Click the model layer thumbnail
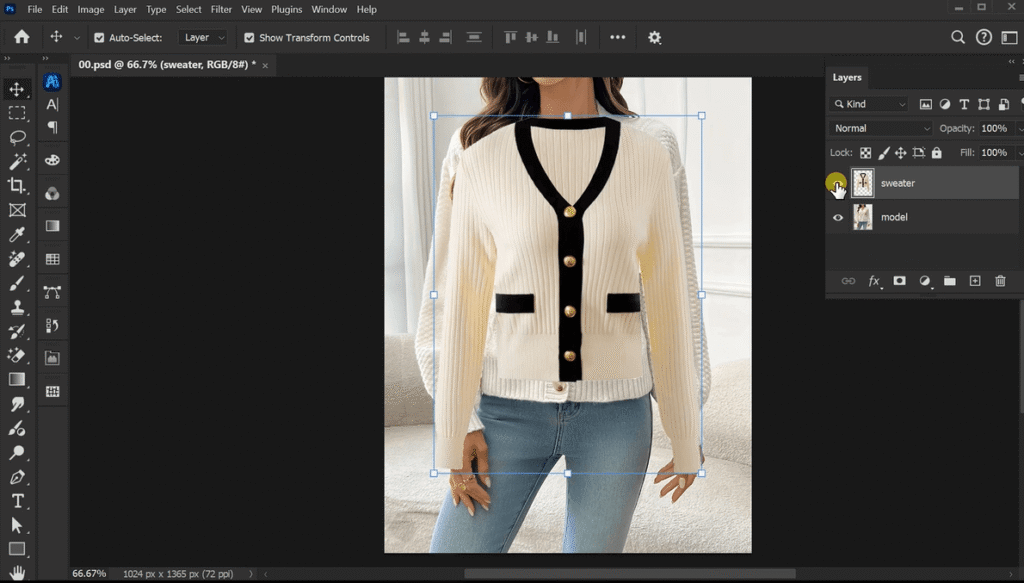Image resolution: width=1024 pixels, height=583 pixels. pyautogui.click(x=862, y=217)
